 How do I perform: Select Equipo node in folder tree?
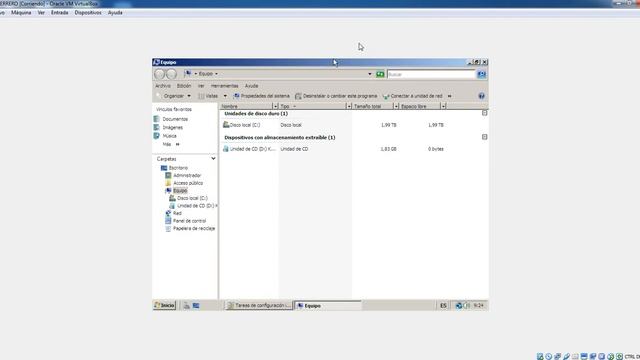click(180, 191)
